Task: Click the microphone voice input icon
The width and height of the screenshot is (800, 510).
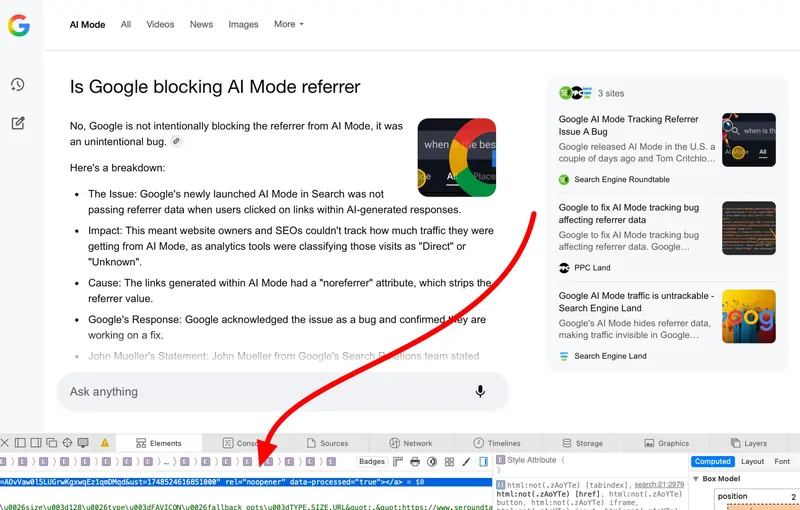Action: (x=480, y=392)
